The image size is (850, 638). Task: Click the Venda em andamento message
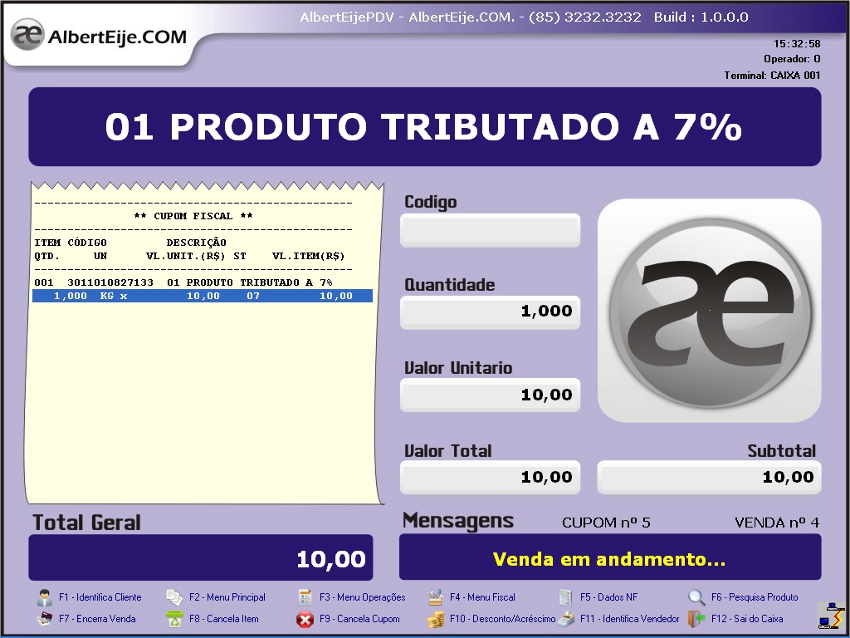click(x=610, y=558)
